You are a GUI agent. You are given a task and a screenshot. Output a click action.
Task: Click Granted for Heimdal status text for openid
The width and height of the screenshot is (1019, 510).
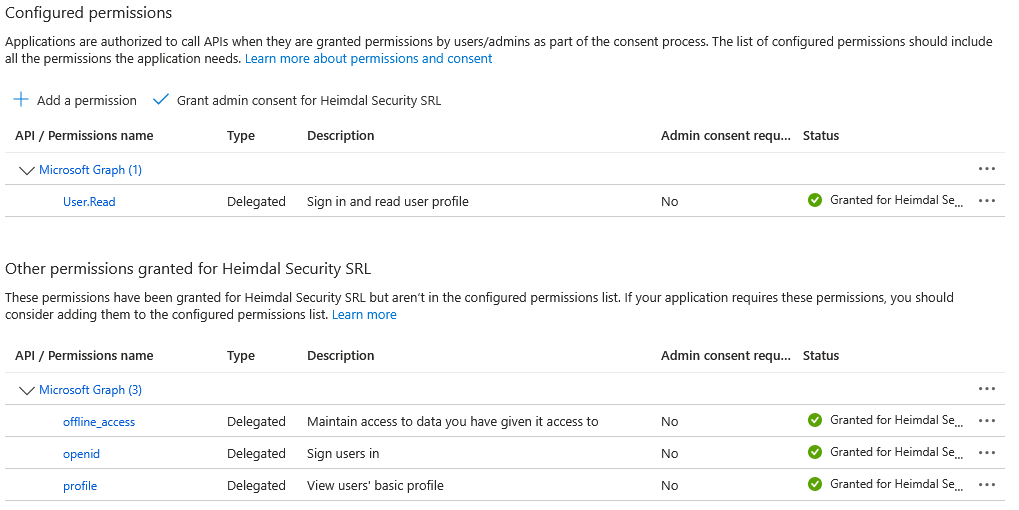896,452
